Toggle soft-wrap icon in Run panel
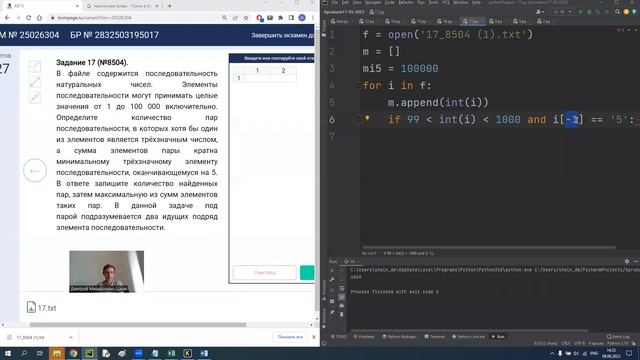 pyautogui.click(x=342, y=289)
